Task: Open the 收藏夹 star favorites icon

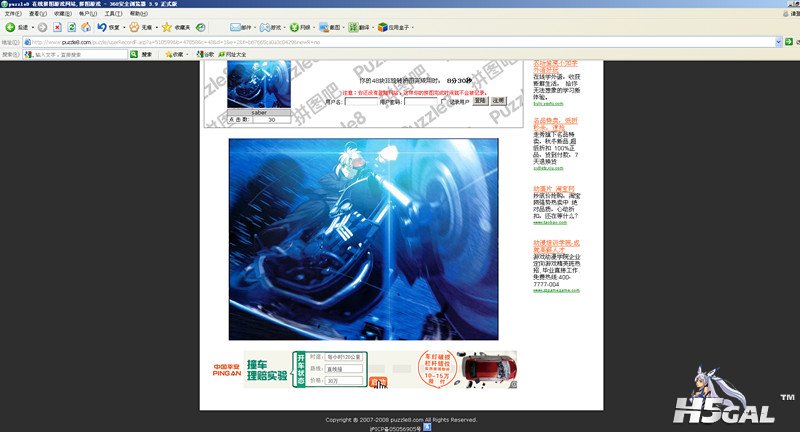Action: pos(167,27)
